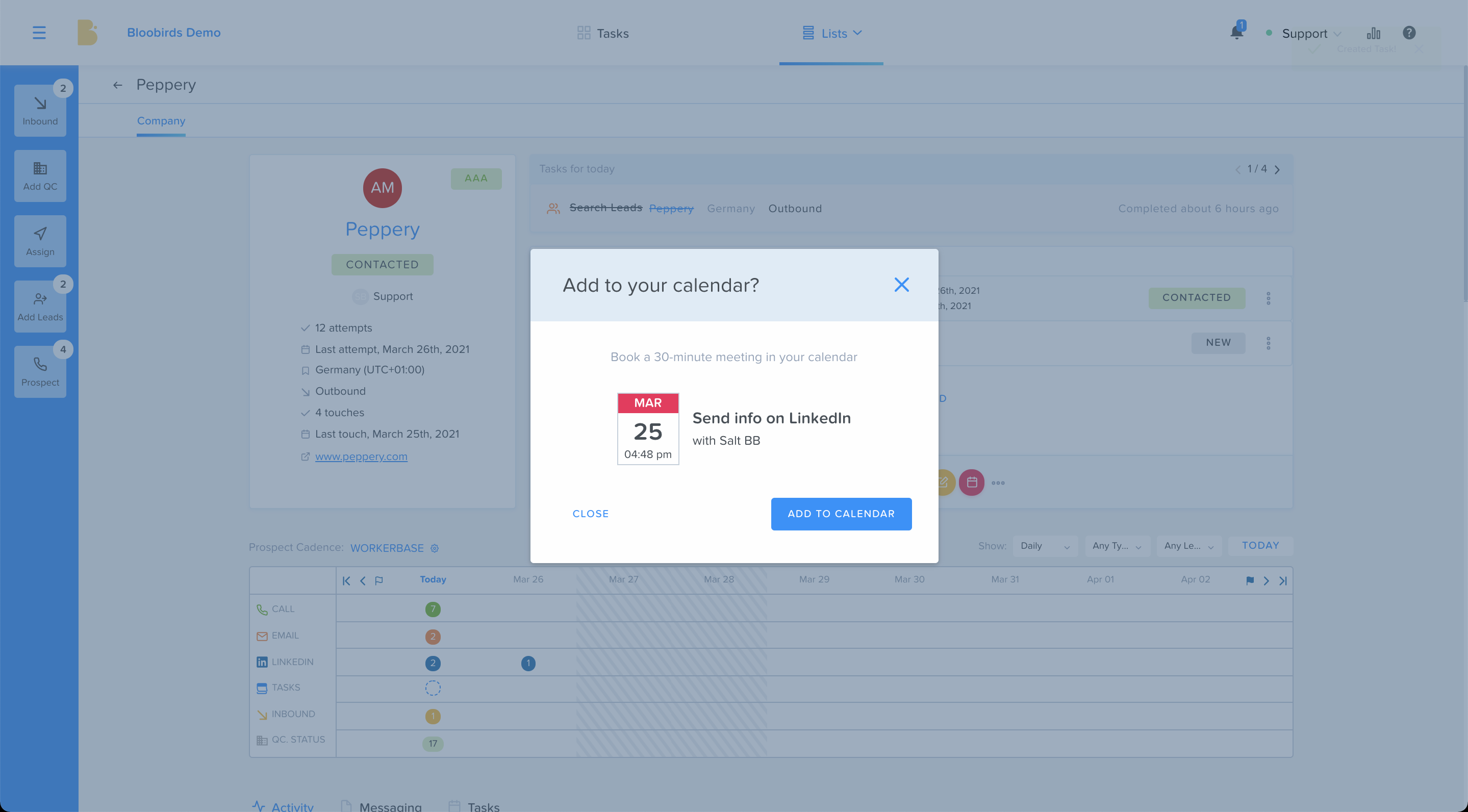Viewport: 1468px width, 812px height.
Task: Open Bloobirds Demo home link
Action: 174,33
